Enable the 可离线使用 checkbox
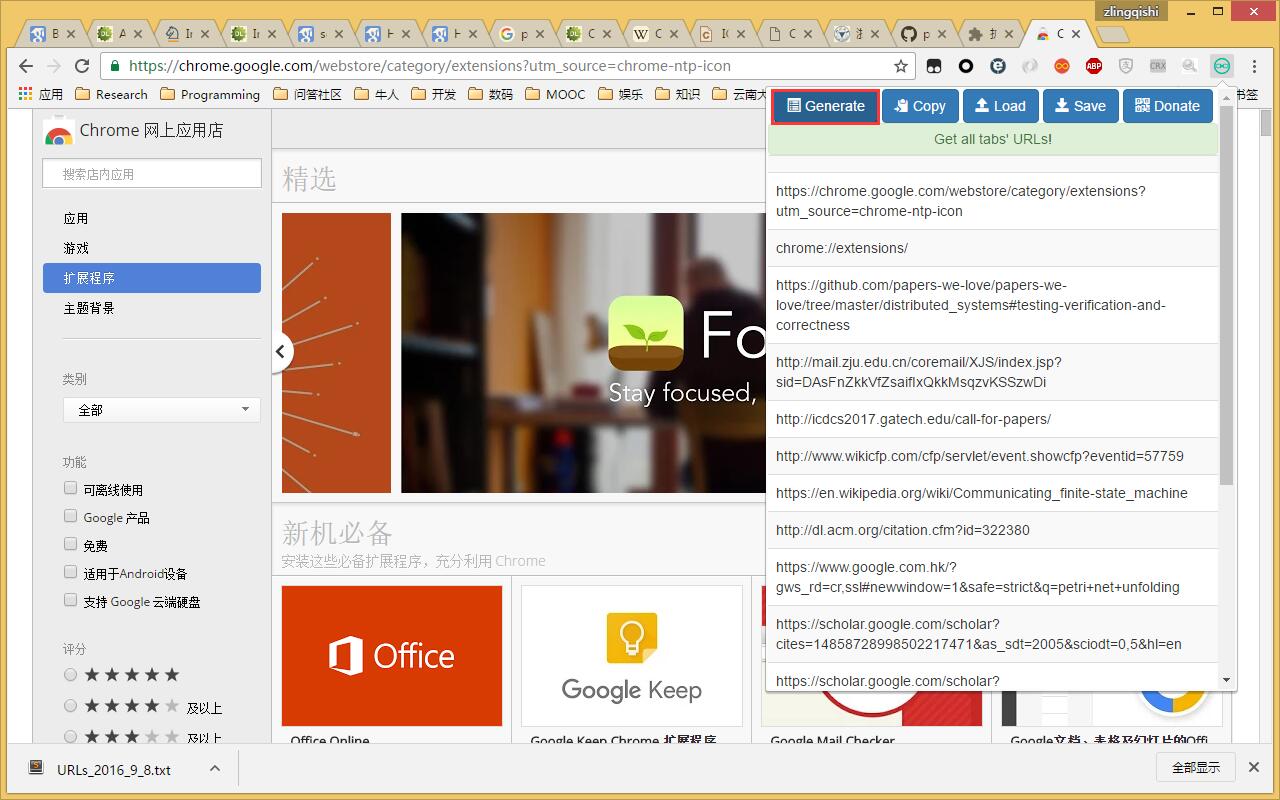1280x800 pixels. 70,488
